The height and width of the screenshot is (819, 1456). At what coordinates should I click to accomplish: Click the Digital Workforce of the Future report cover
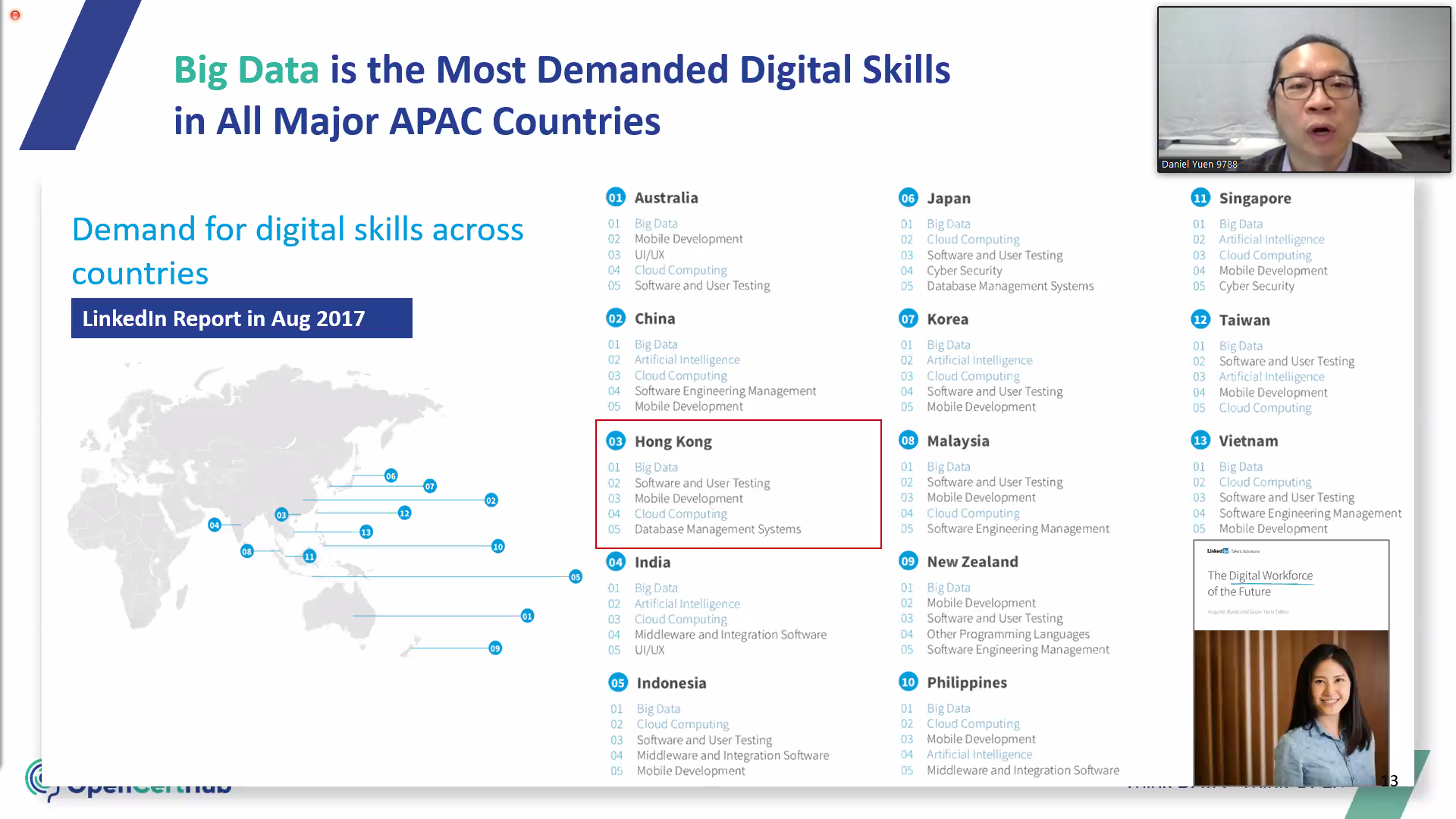pos(1291,663)
